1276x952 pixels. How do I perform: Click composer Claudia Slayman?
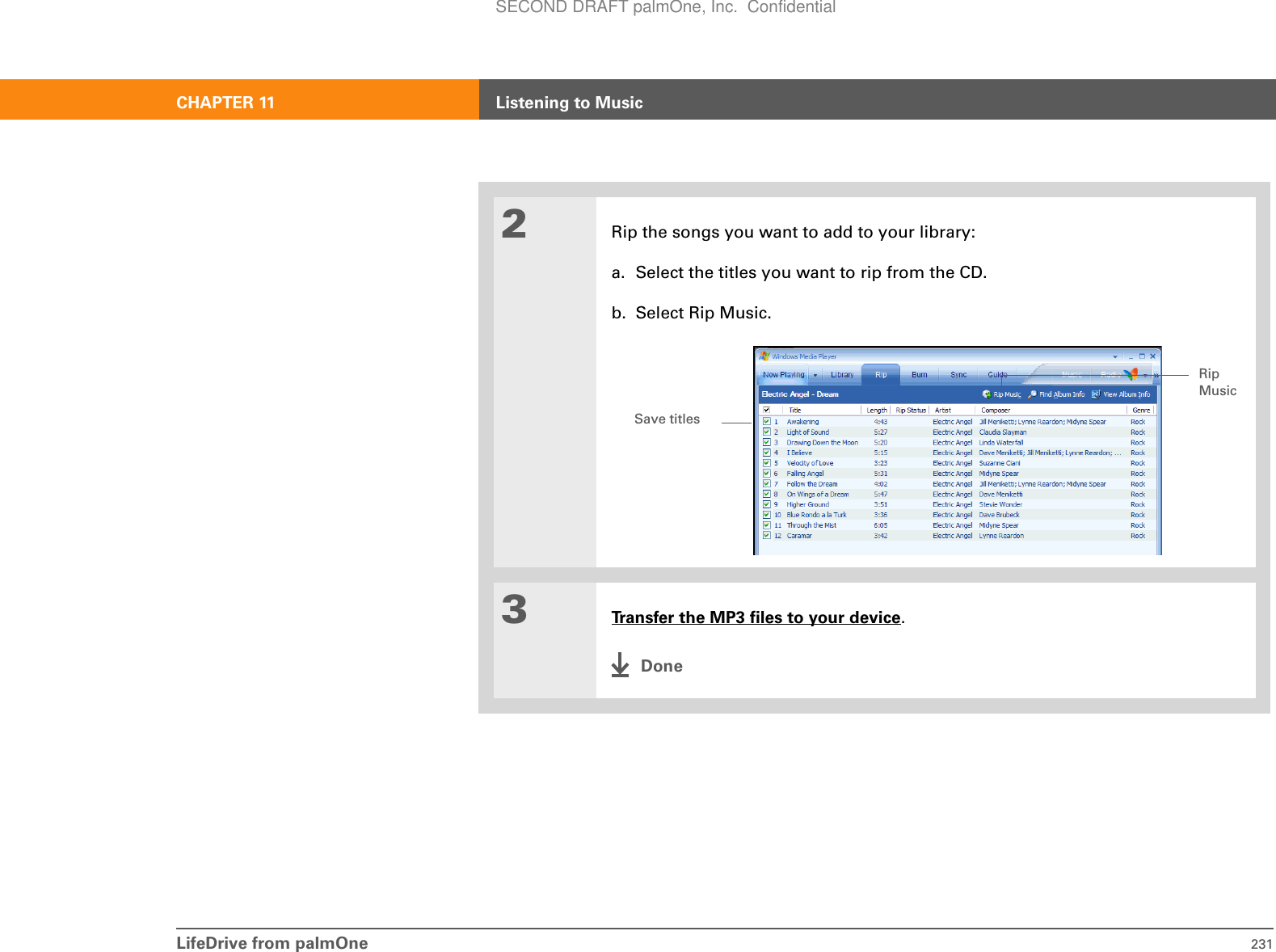1003,432
